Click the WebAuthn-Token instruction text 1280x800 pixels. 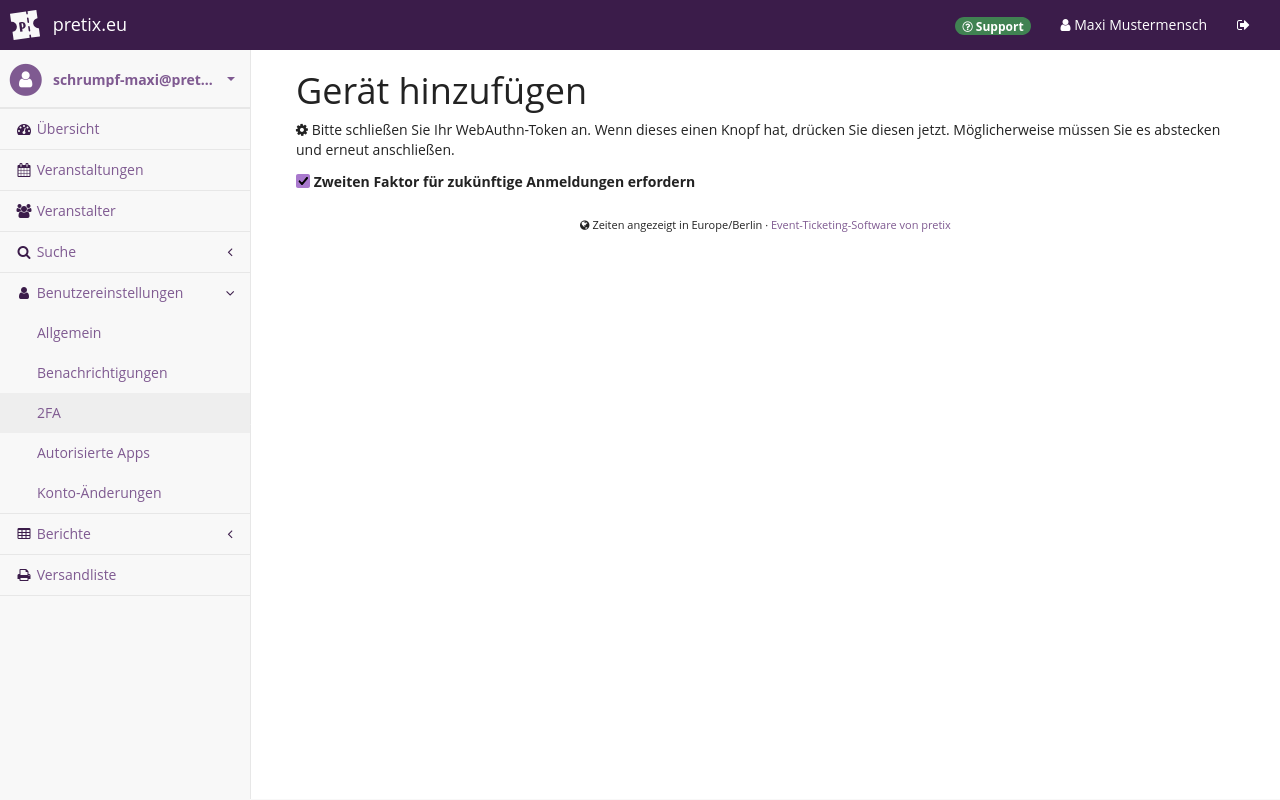click(x=758, y=140)
